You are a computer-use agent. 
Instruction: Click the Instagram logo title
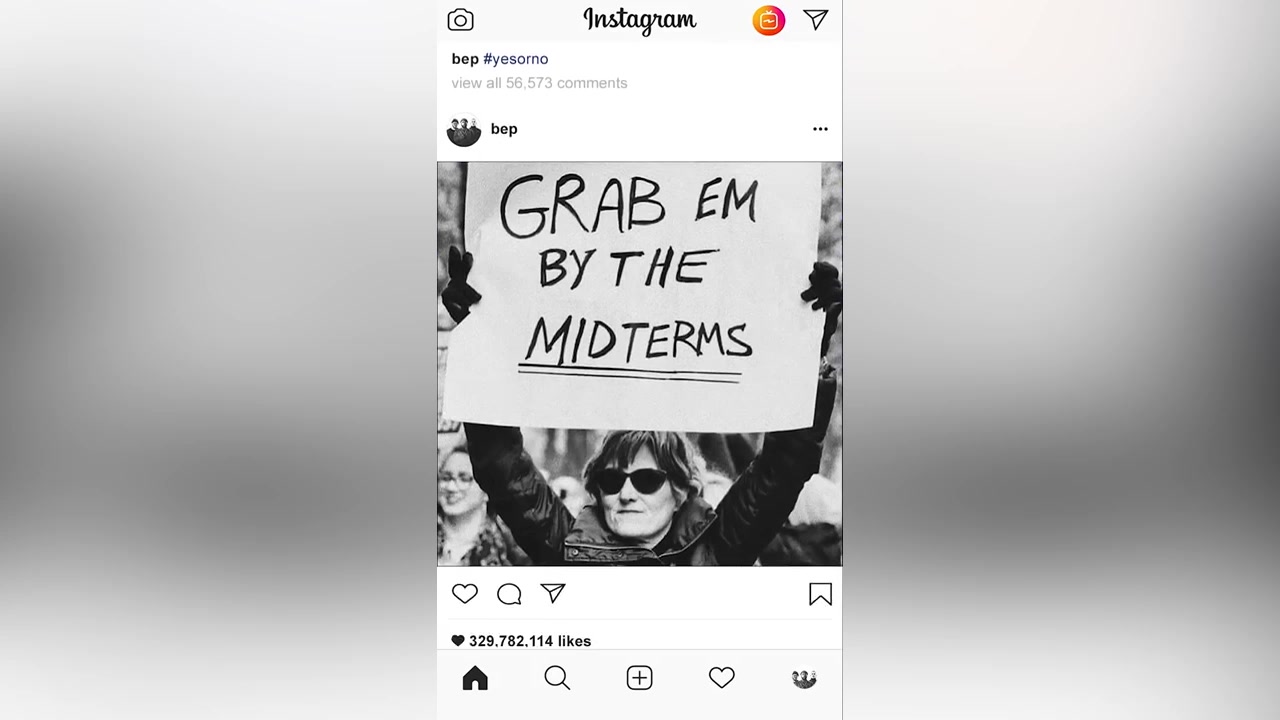click(640, 20)
